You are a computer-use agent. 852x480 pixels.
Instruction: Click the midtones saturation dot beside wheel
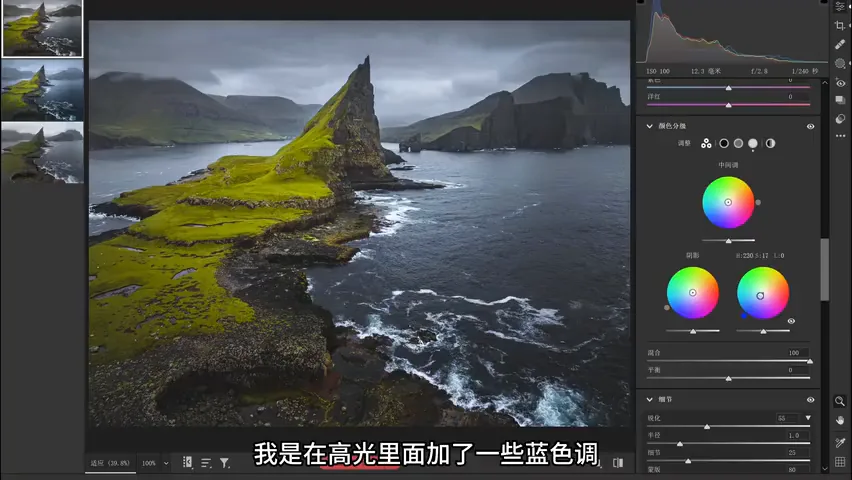758,202
